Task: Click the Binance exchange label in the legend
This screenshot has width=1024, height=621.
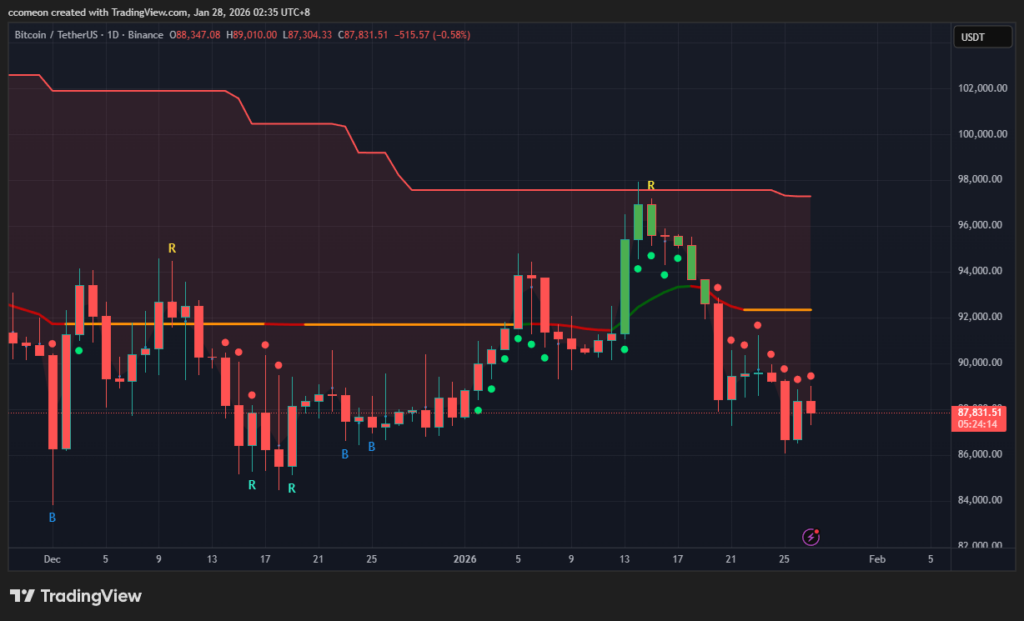Action: pos(144,35)
